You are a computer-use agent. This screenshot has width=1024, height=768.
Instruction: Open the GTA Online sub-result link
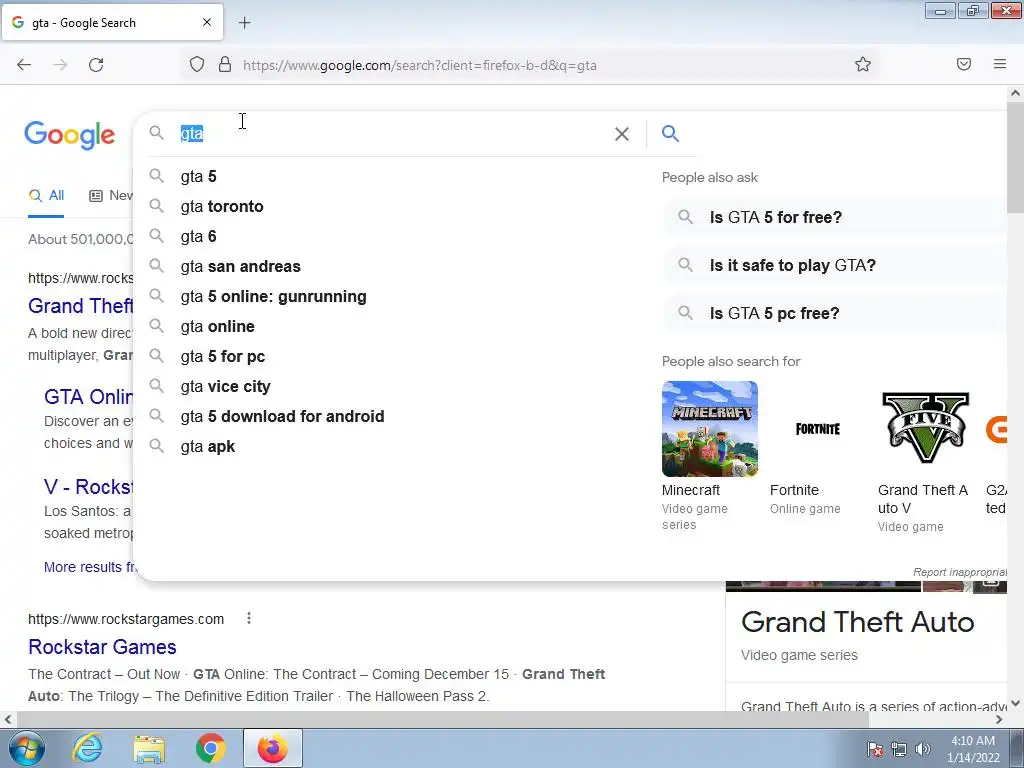tap(88, 396)
